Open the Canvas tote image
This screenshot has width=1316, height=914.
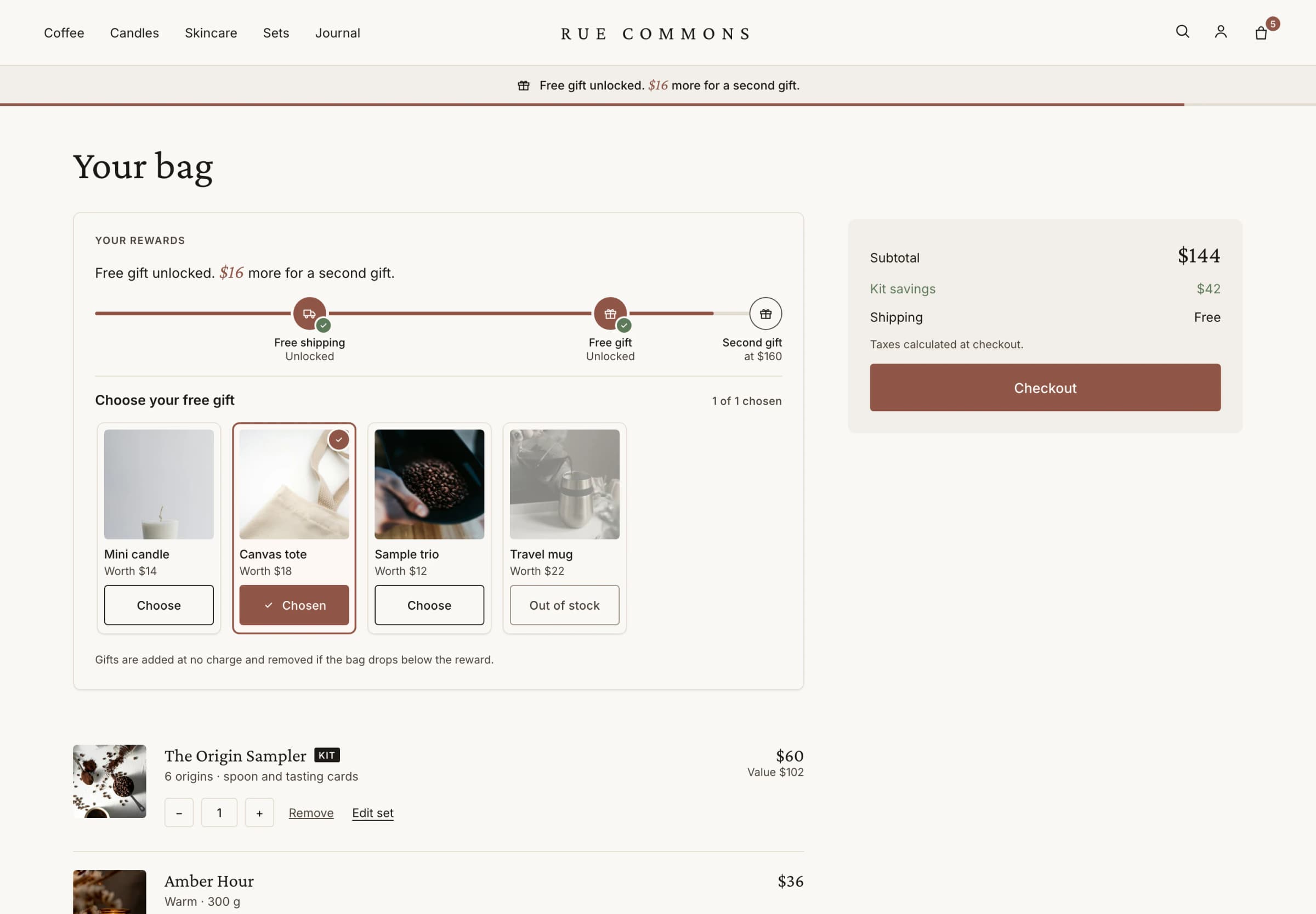click(x=294, y=484)
